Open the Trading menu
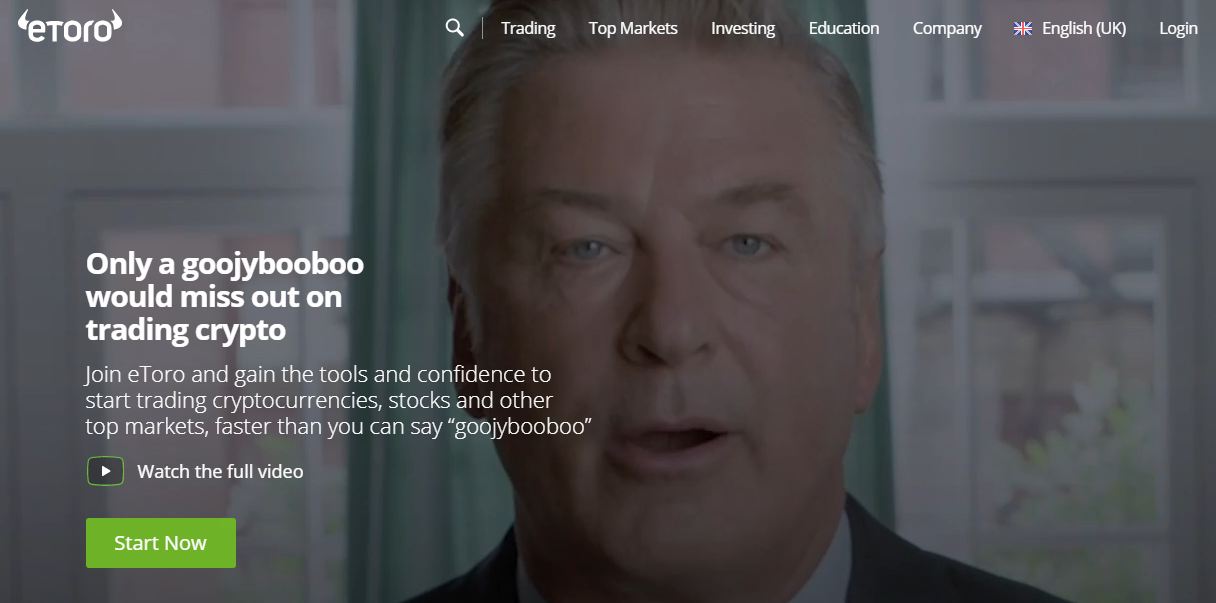Viewport: 1216px width, 603px height. tap(528, 28)
